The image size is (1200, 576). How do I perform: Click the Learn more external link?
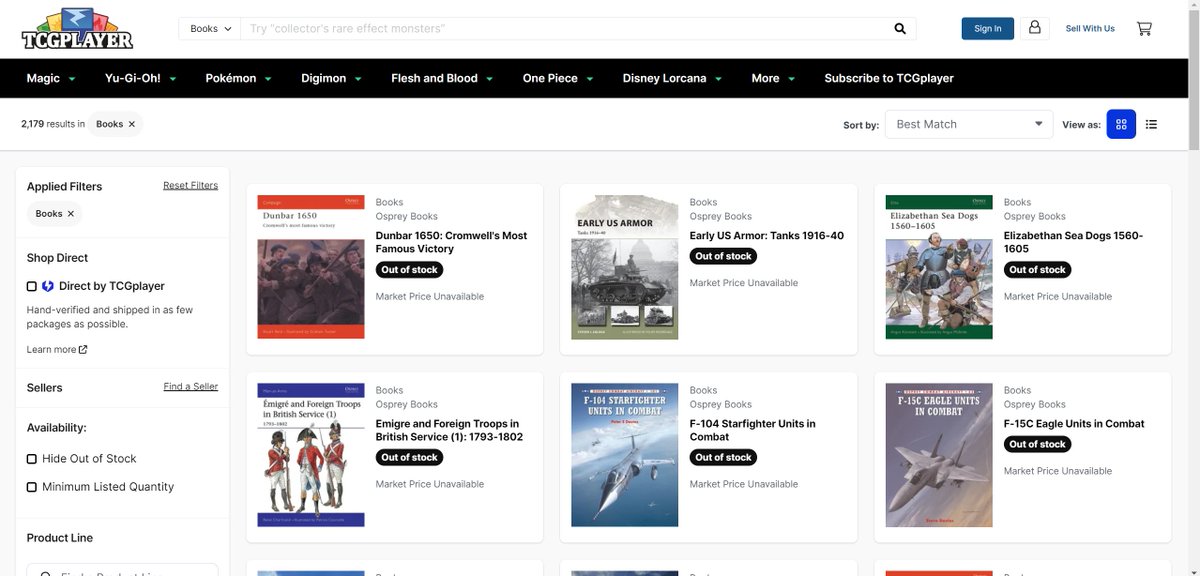(x=57, y=349)
